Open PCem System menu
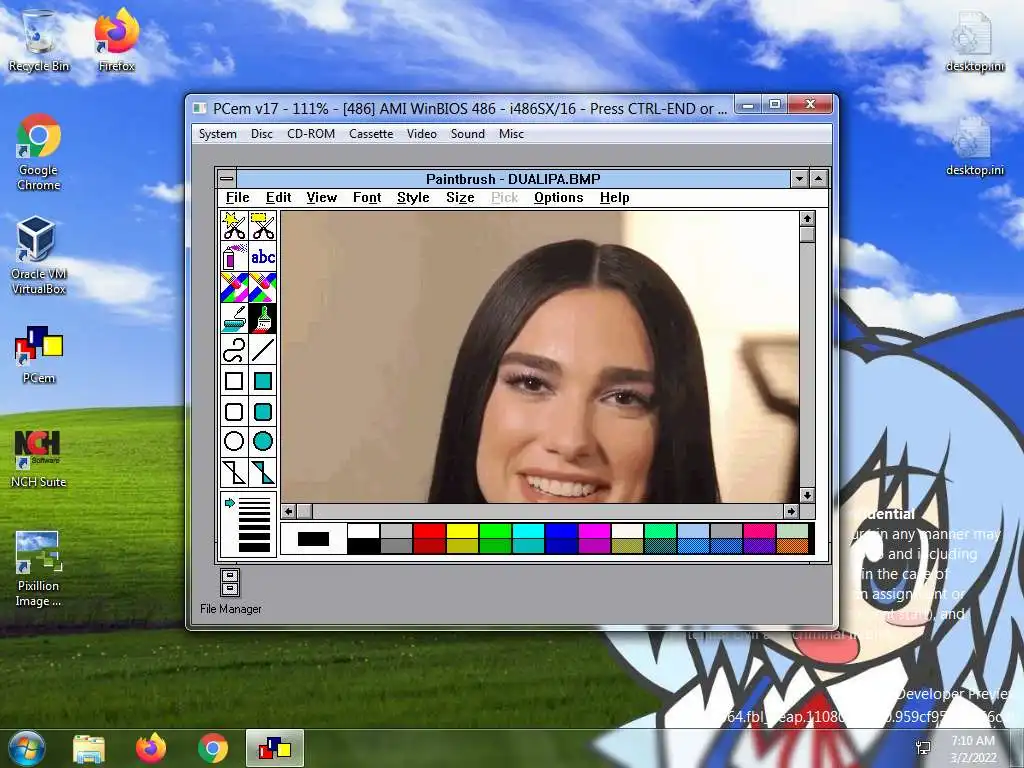Screen dimensions: 1024x768 217,134
